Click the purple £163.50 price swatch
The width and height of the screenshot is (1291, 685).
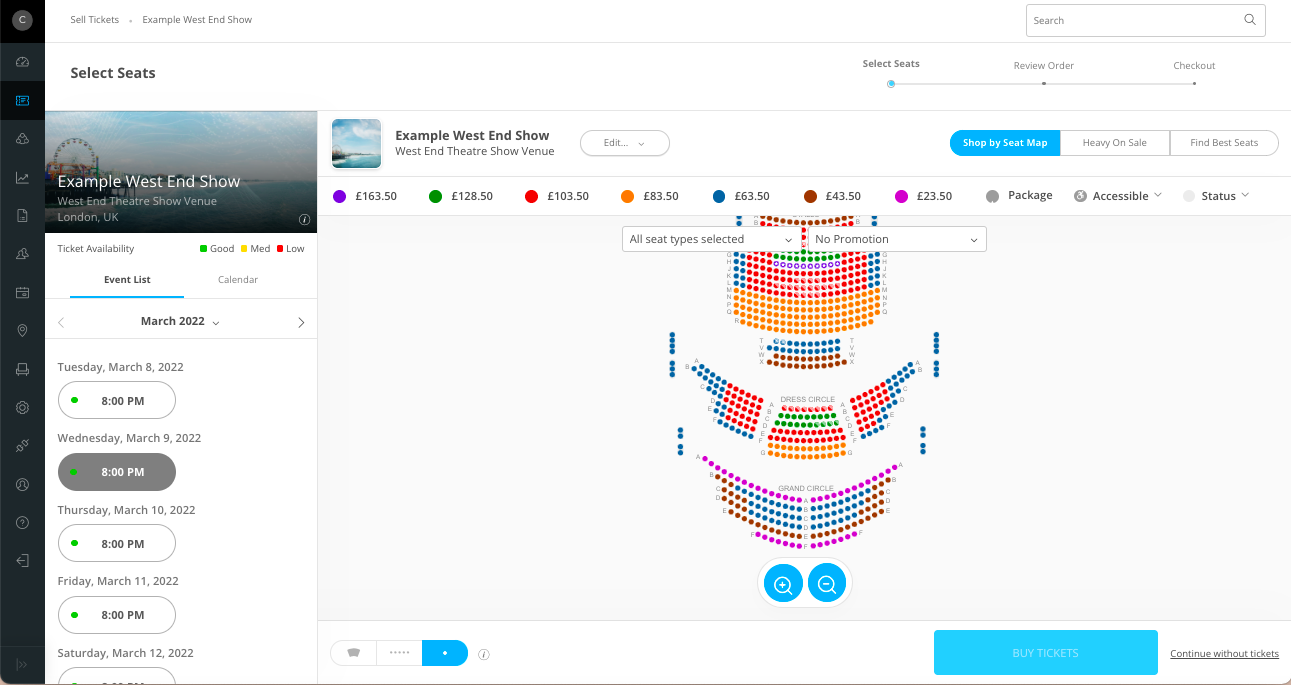point(339,196)
